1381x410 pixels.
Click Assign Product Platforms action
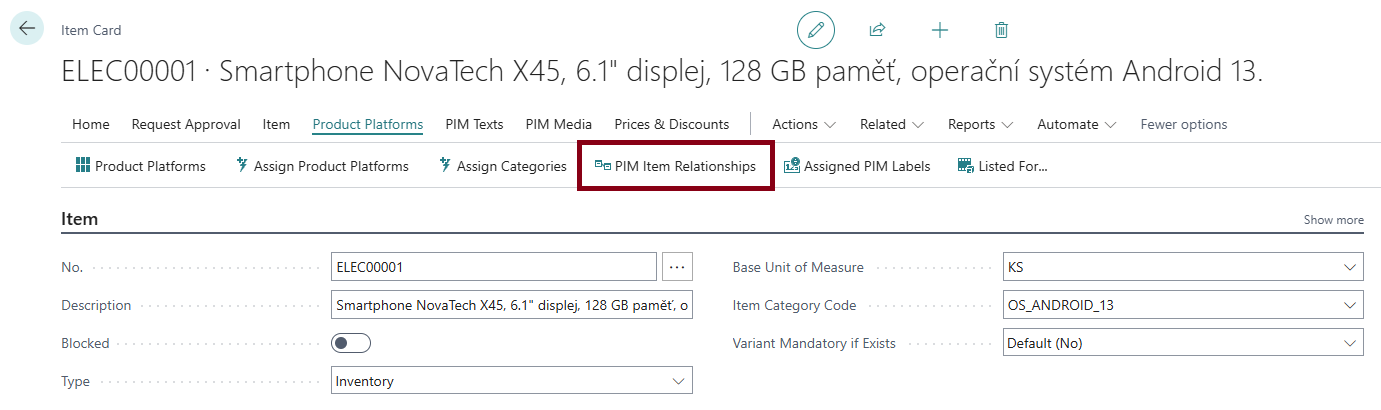(321, 166)
